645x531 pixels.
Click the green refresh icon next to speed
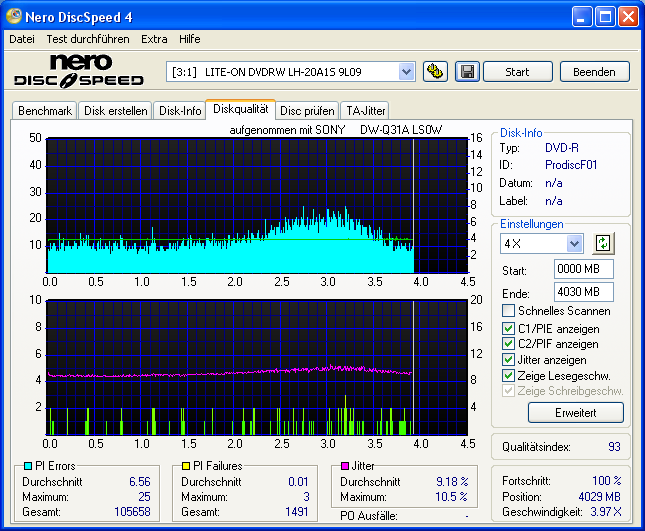pyautogui.click(x=603, y=243)
